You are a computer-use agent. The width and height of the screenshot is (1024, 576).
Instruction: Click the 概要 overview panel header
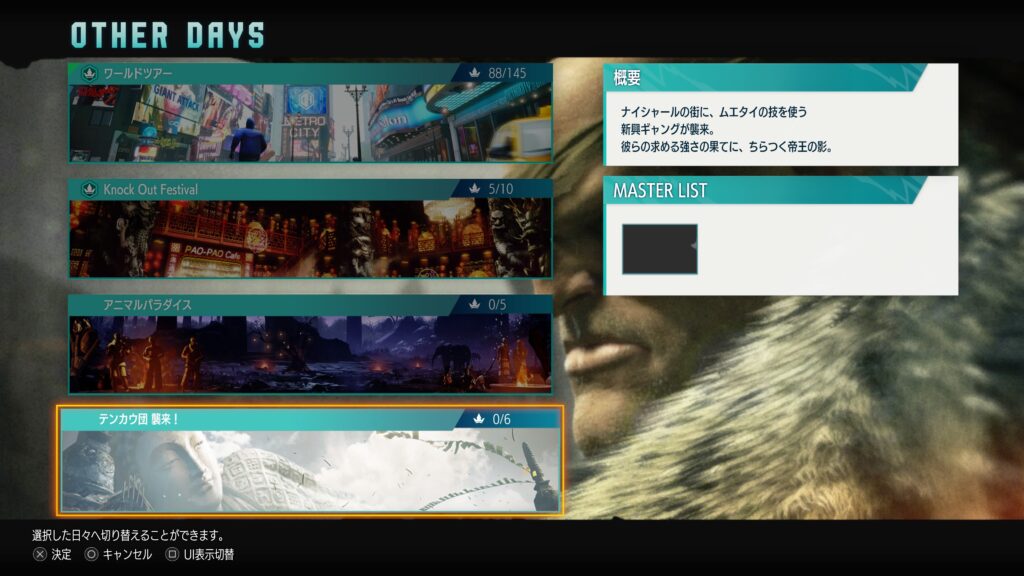[764, 78]
